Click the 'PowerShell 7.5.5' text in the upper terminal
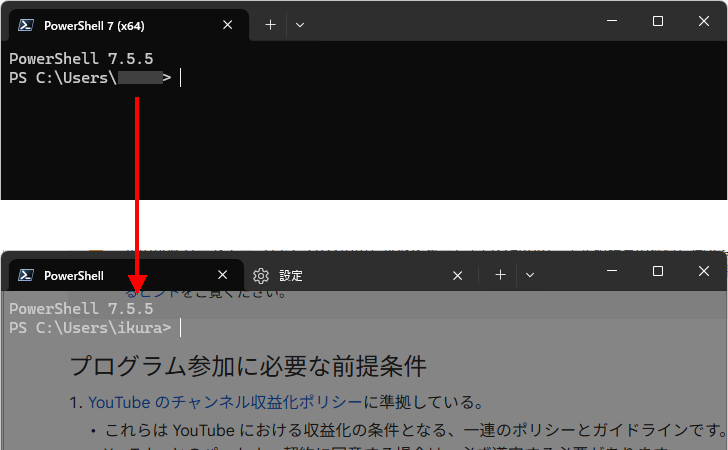 81,59
